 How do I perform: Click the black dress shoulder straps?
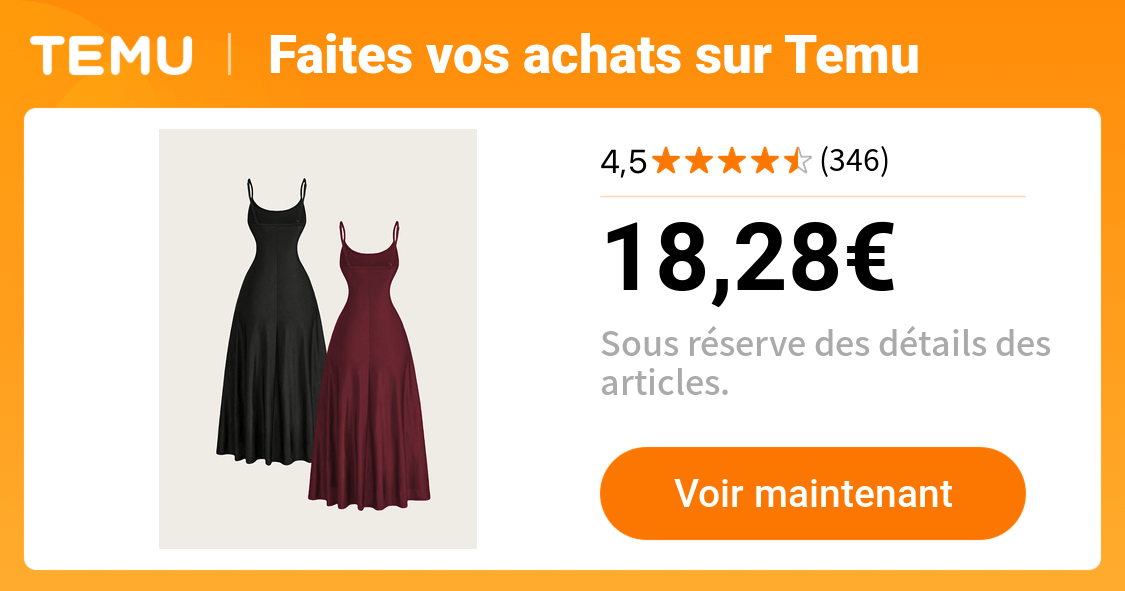click(277, 192)
